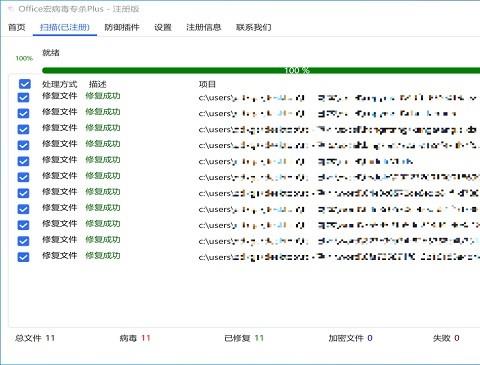Open the 联系我们 tab
The image size is (480, 365).
click(x=253, y=27)
